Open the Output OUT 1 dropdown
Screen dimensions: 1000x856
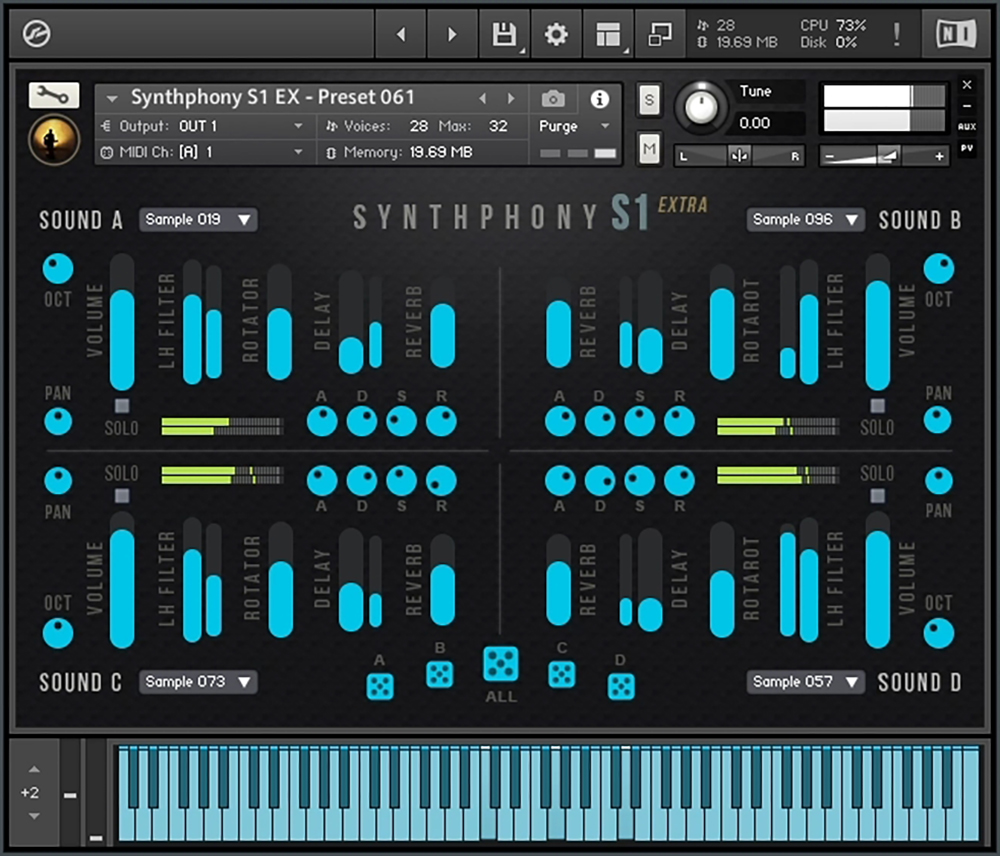pyautogui.click(x=205, y=126)
